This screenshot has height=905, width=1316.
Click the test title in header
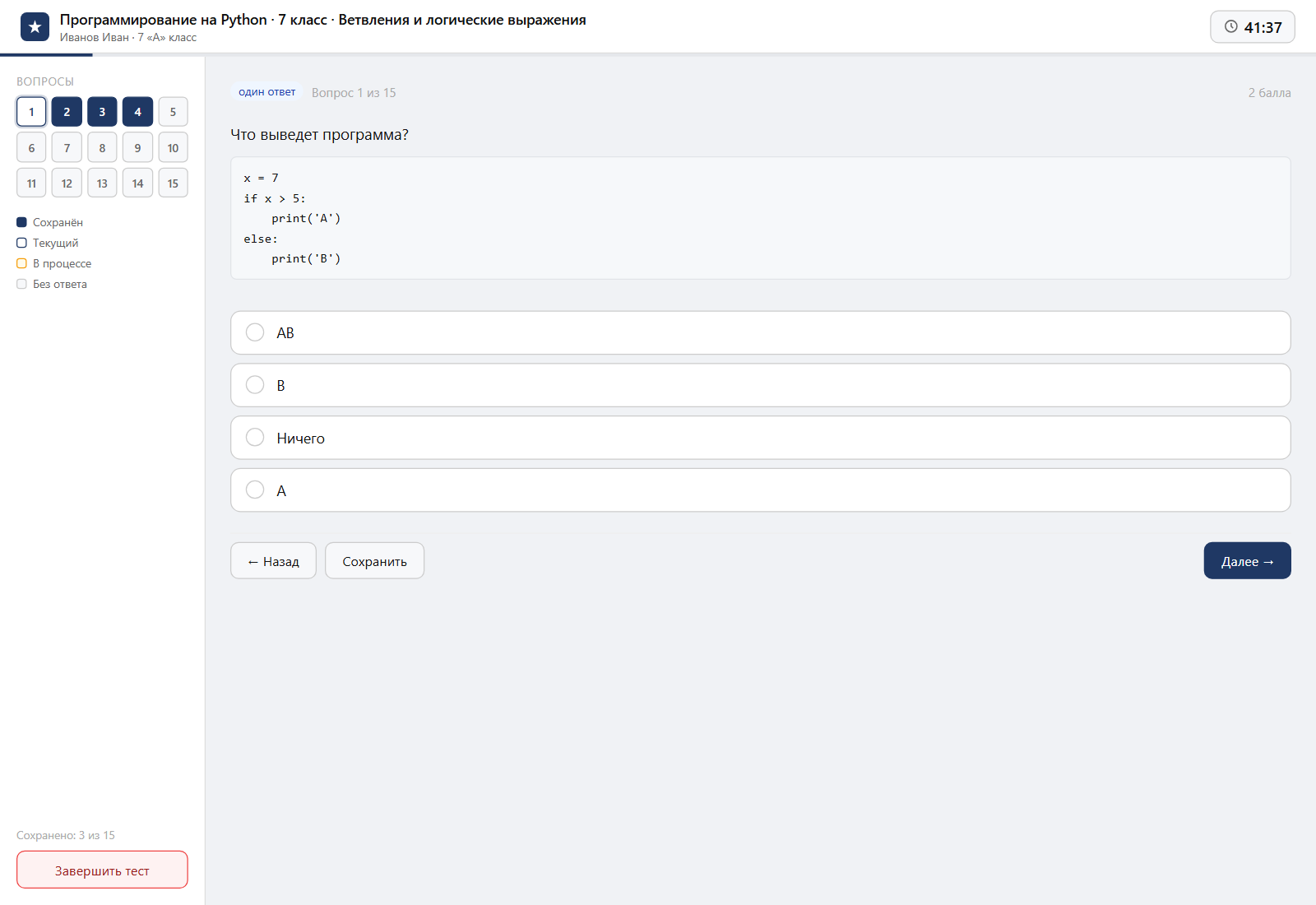coord(322,20)
